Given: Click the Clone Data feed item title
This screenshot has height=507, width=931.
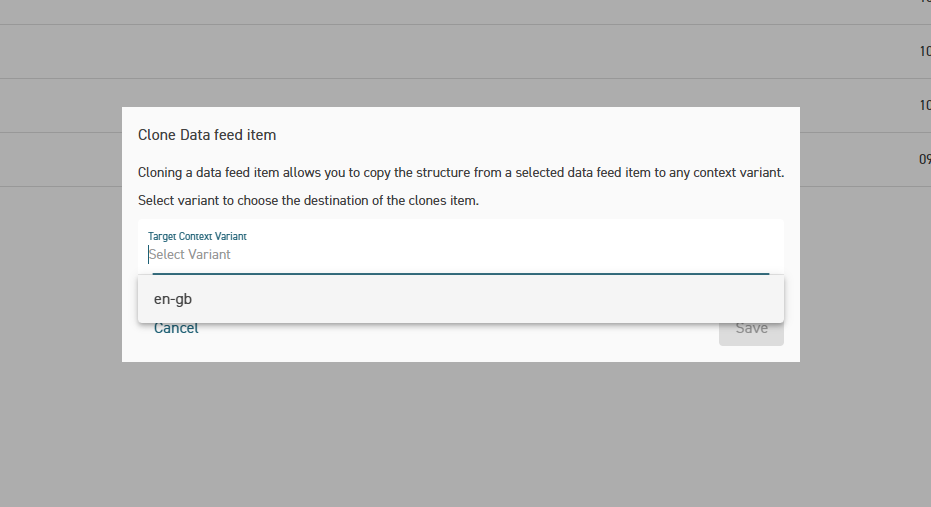Looking at the screenshot, I should click(207, 134).
